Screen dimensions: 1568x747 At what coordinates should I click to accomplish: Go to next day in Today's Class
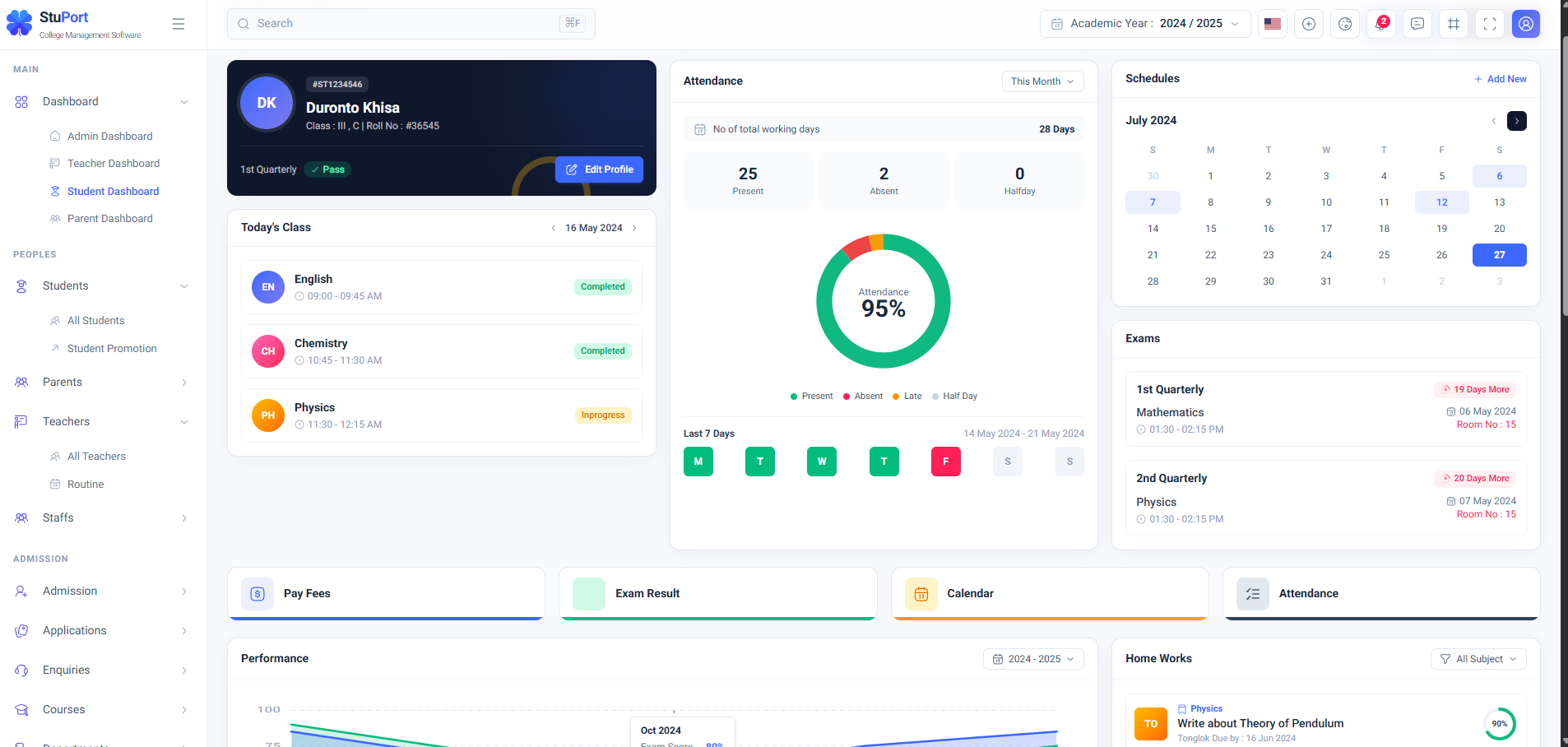coord(634,228)
